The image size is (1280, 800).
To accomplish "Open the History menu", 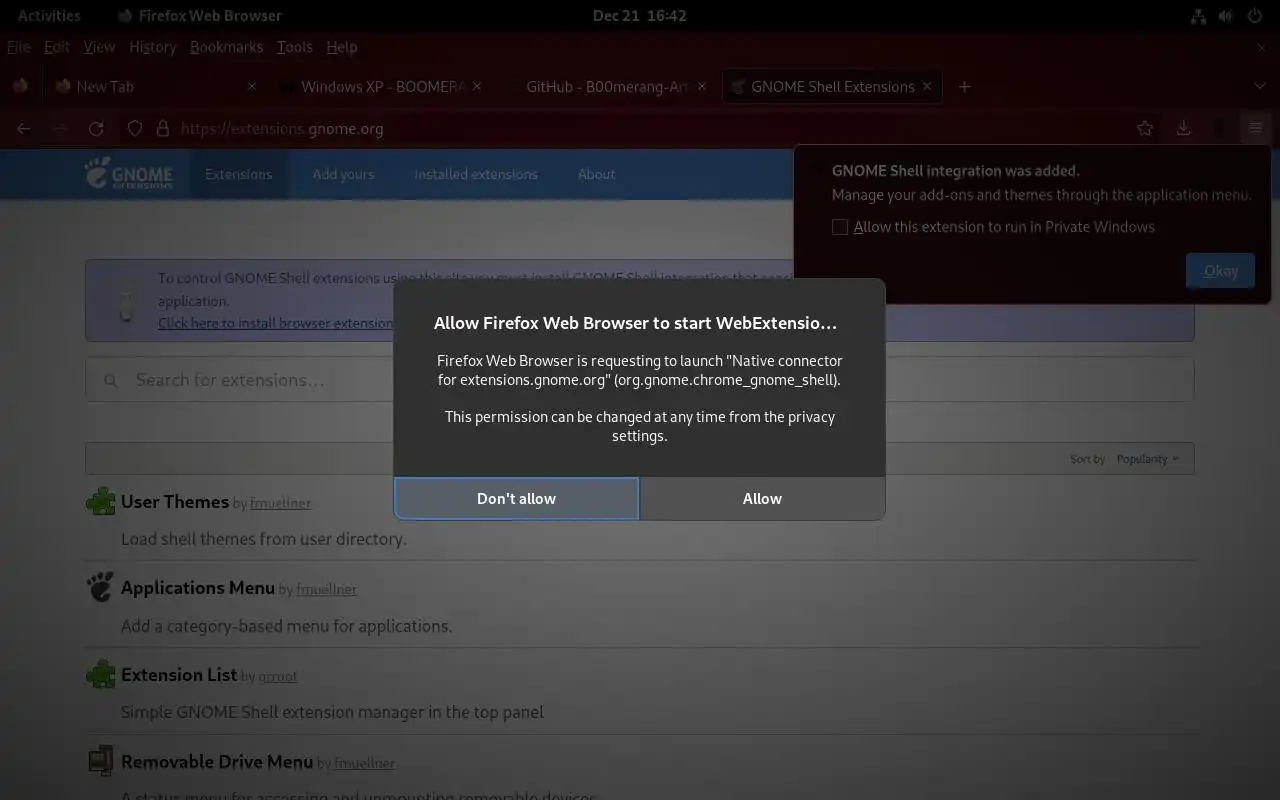I will [152, 47].
